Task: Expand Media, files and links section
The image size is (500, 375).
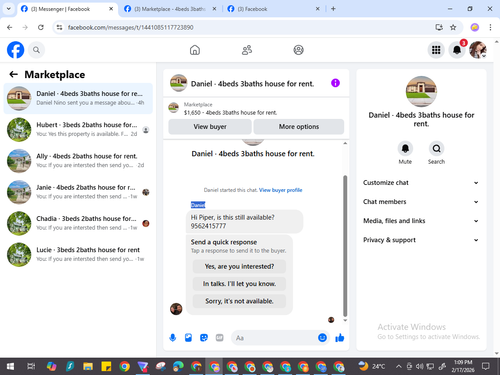Action: click(x=421, y=221)
